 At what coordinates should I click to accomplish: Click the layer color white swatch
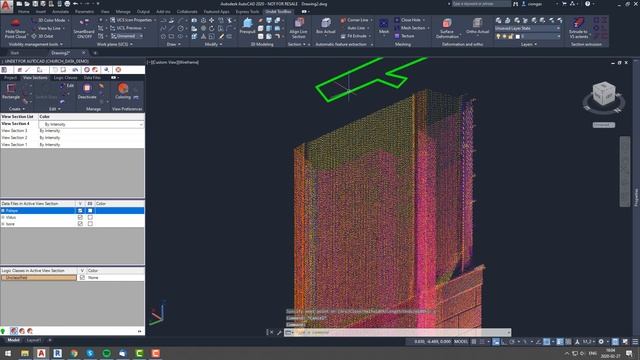[518, 36]
